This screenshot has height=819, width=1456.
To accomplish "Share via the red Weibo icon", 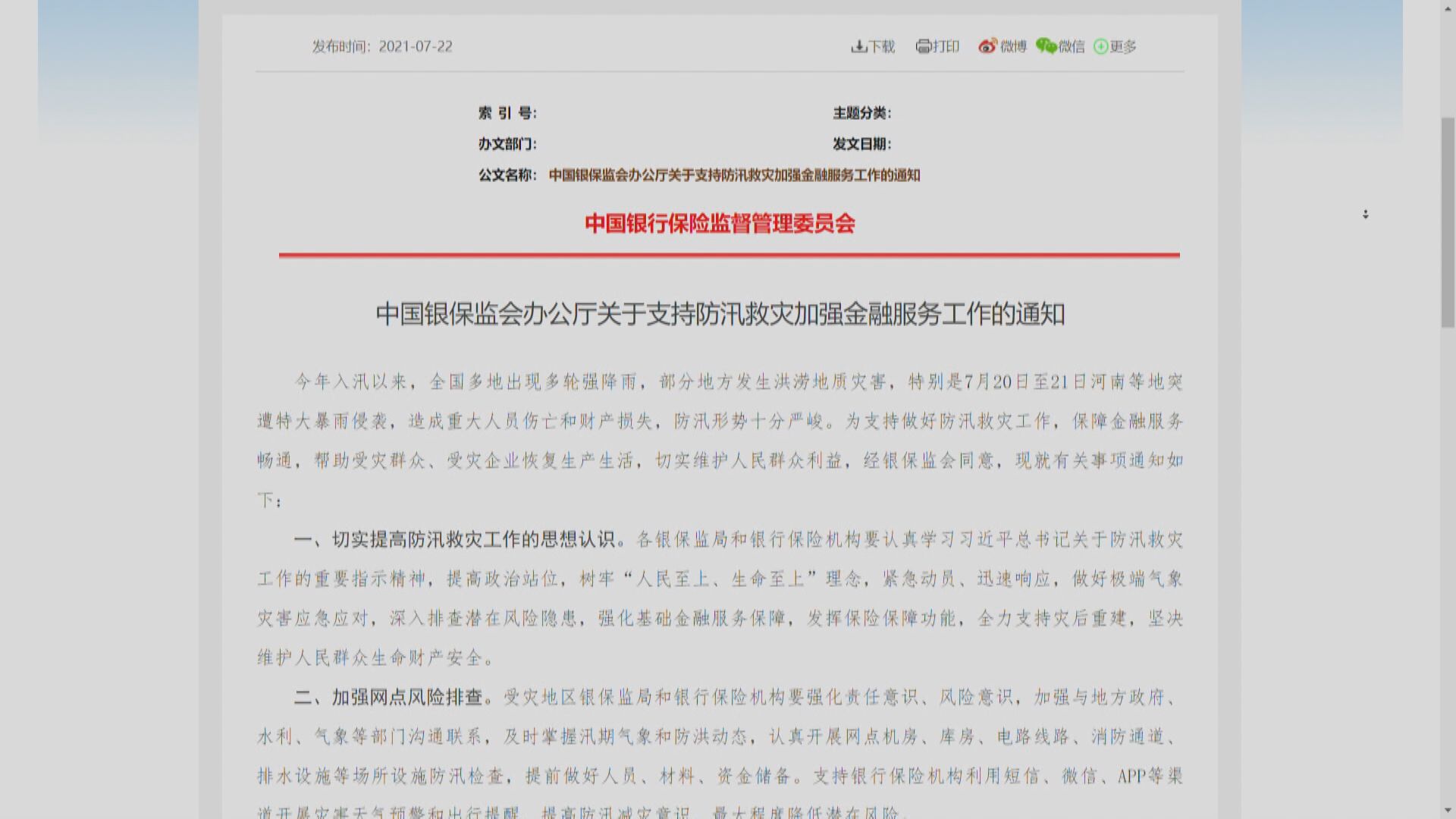I will [x=987, y=46].
